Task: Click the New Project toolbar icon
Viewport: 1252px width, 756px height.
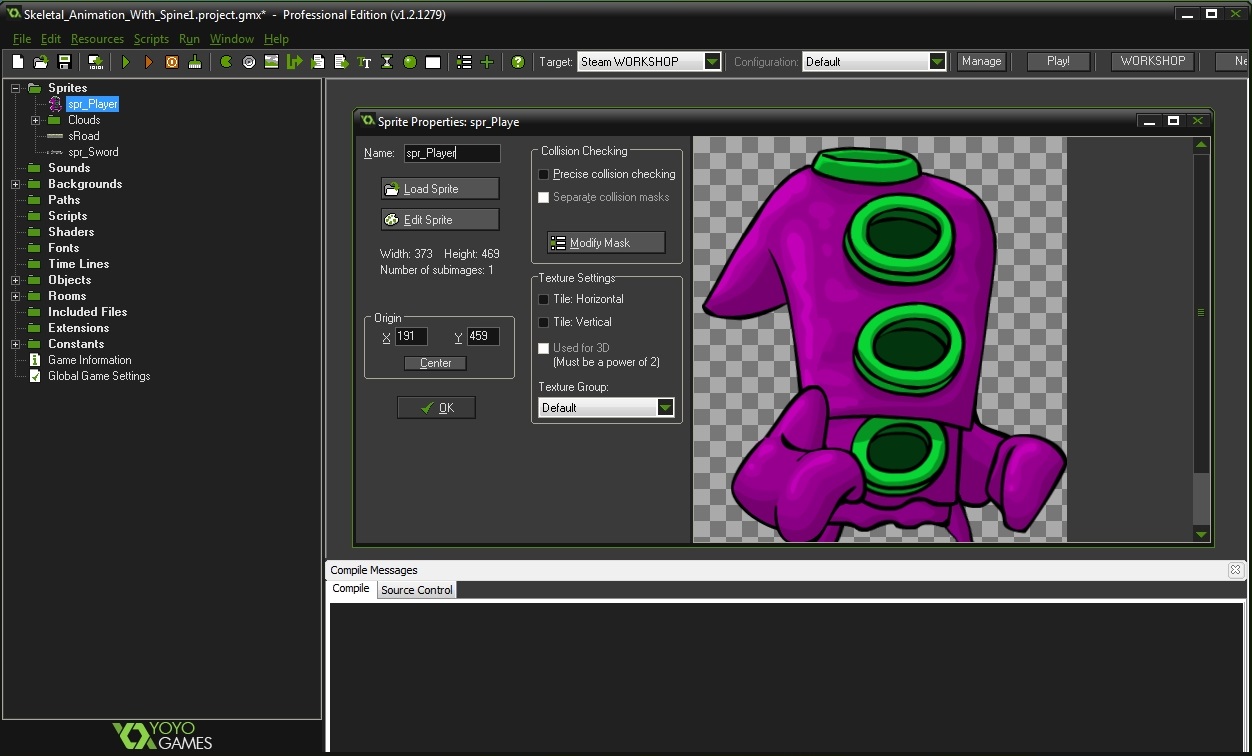Action: click(x=18, y=62)
